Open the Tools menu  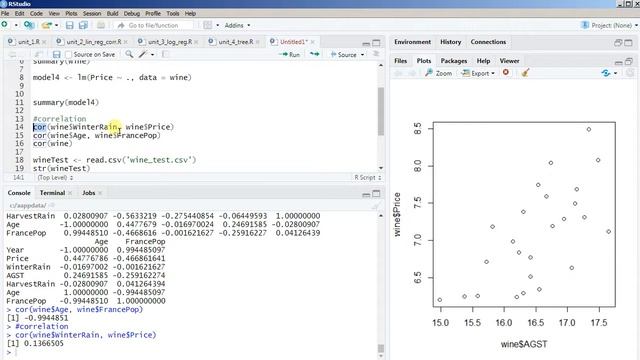173,13
